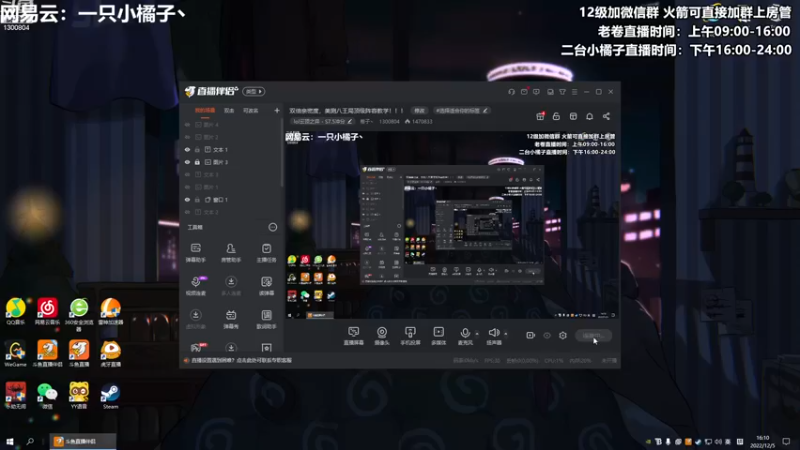
Task: Switch to the first scene tab
Action: tap(205, 111)
